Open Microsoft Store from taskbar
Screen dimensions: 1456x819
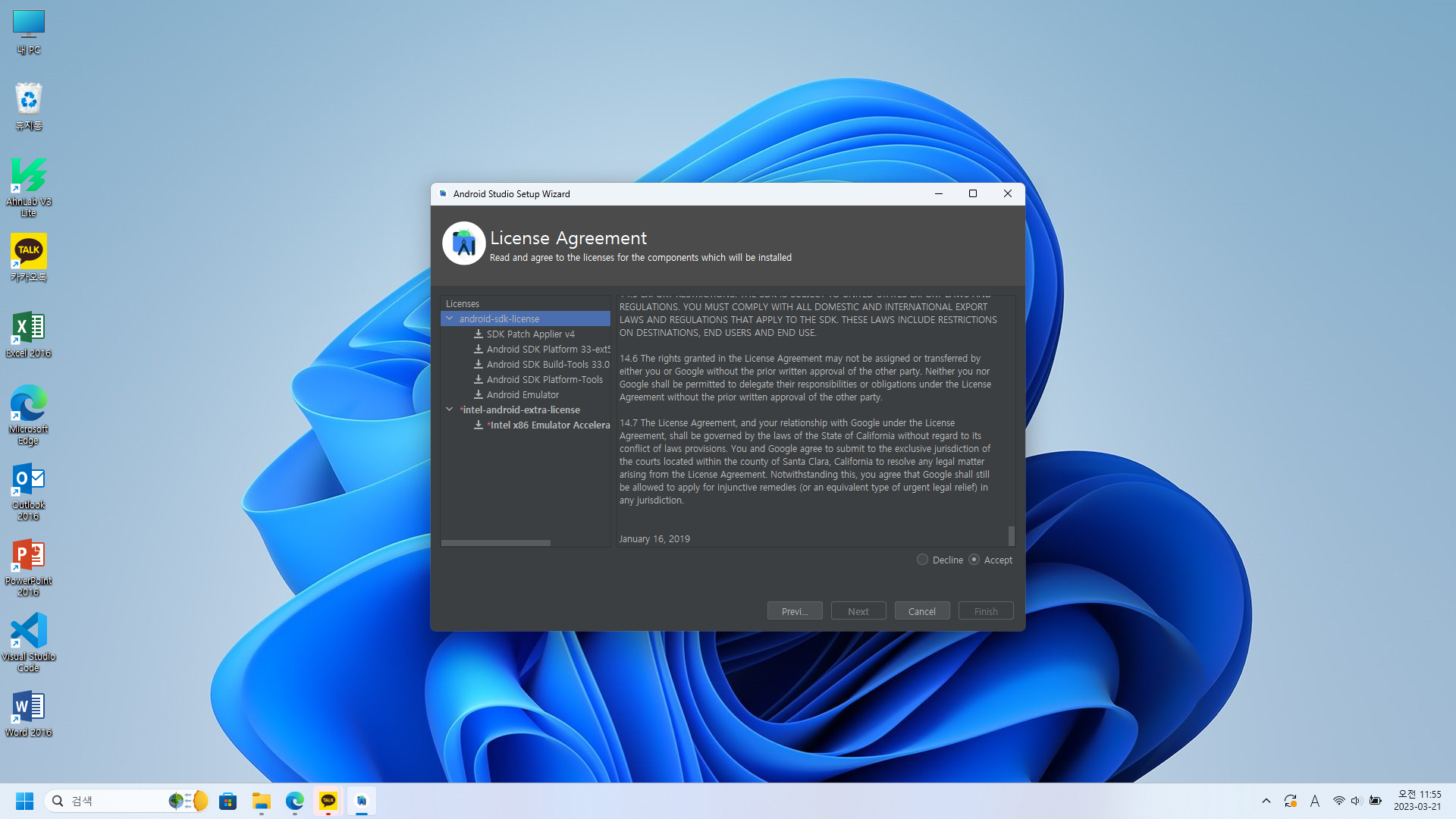pyautogui.click(x=228, y=801)
